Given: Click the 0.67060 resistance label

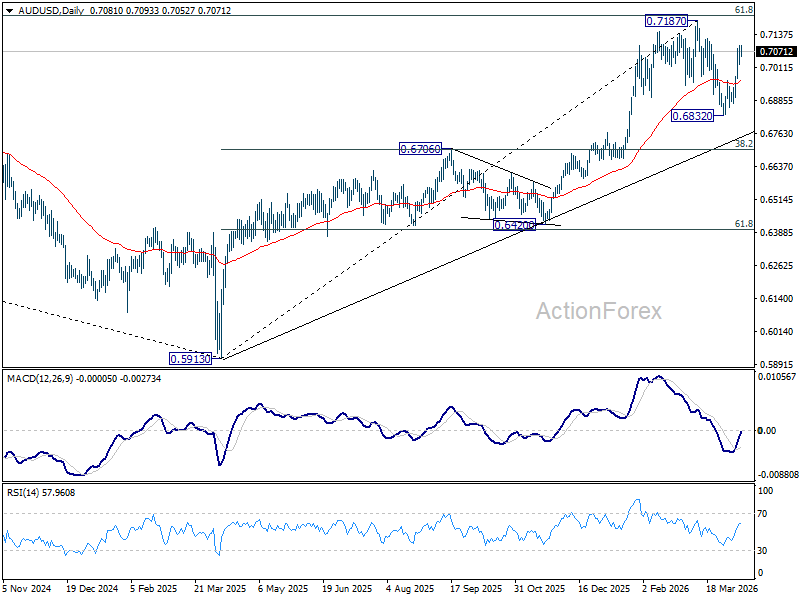Looking at the screenshot, I should pyautogui.click(x=420, y=149).
